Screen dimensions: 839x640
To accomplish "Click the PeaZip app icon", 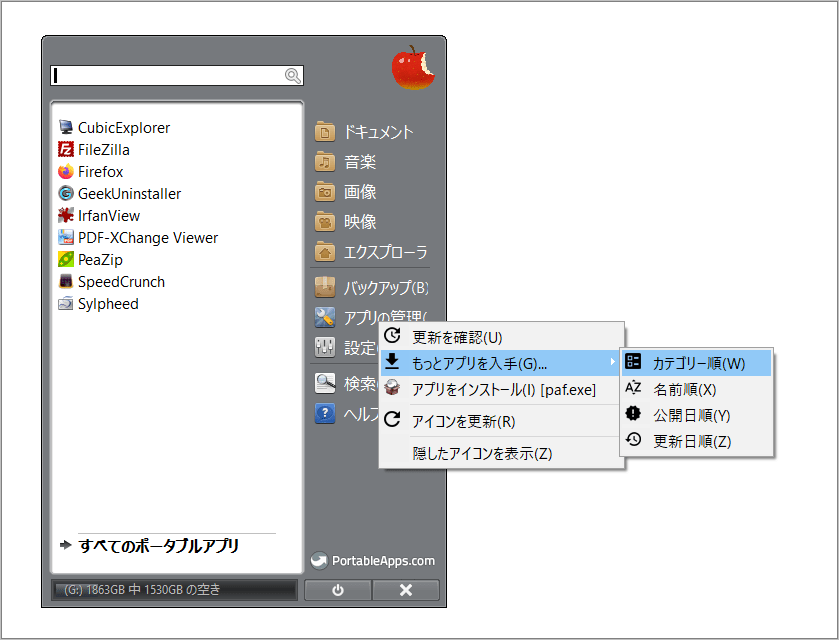I will (x=66, y=259).
